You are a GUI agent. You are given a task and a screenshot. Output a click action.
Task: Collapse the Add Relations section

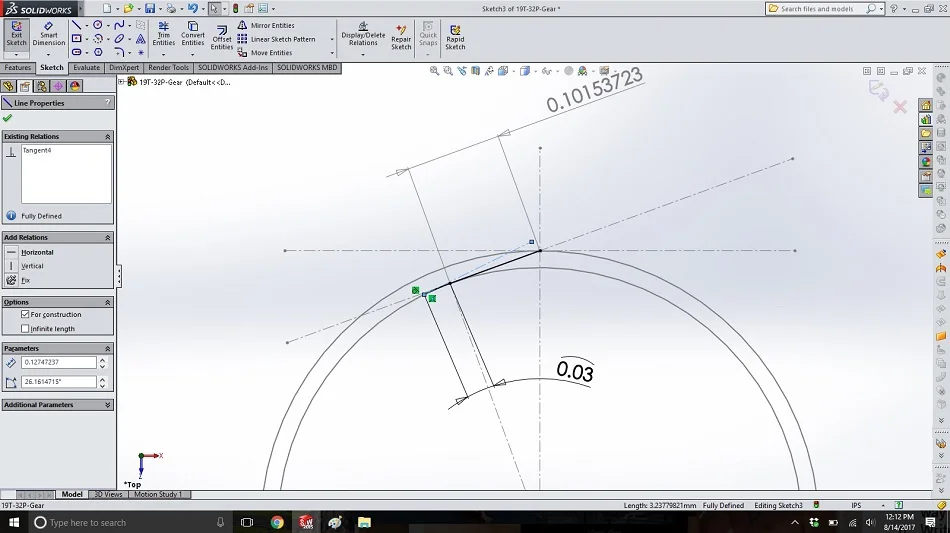click(x=108, y=237)
